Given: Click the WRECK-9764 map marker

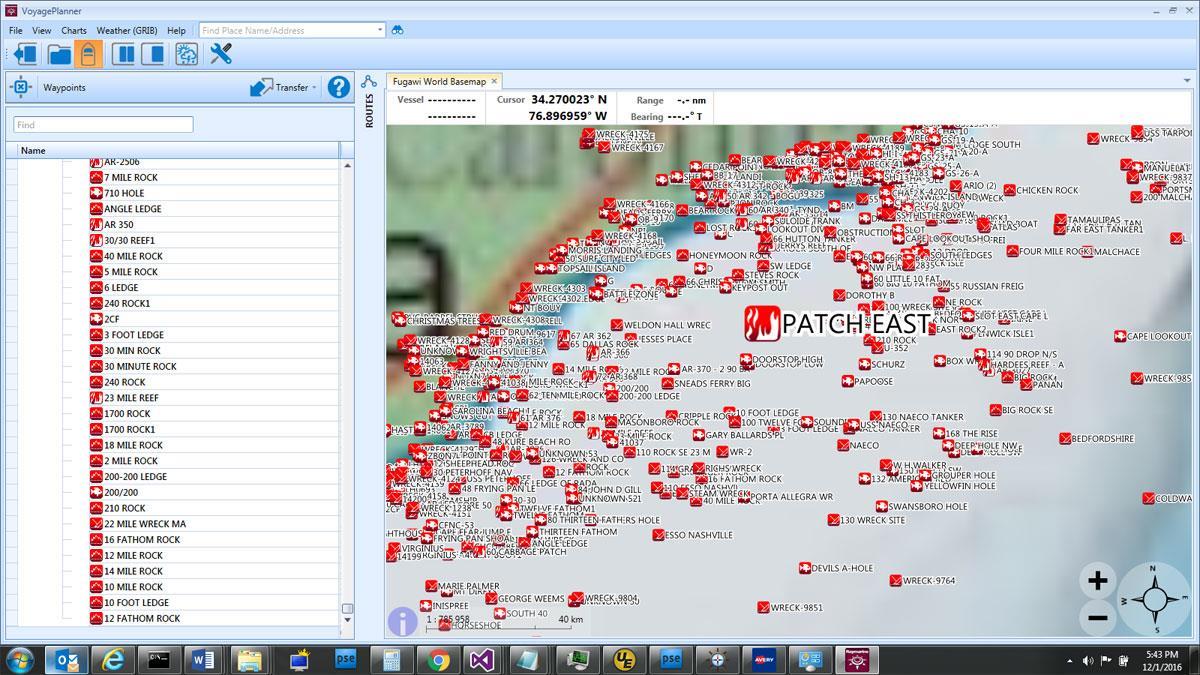Looking at the screenshot, I should [896, 580].
